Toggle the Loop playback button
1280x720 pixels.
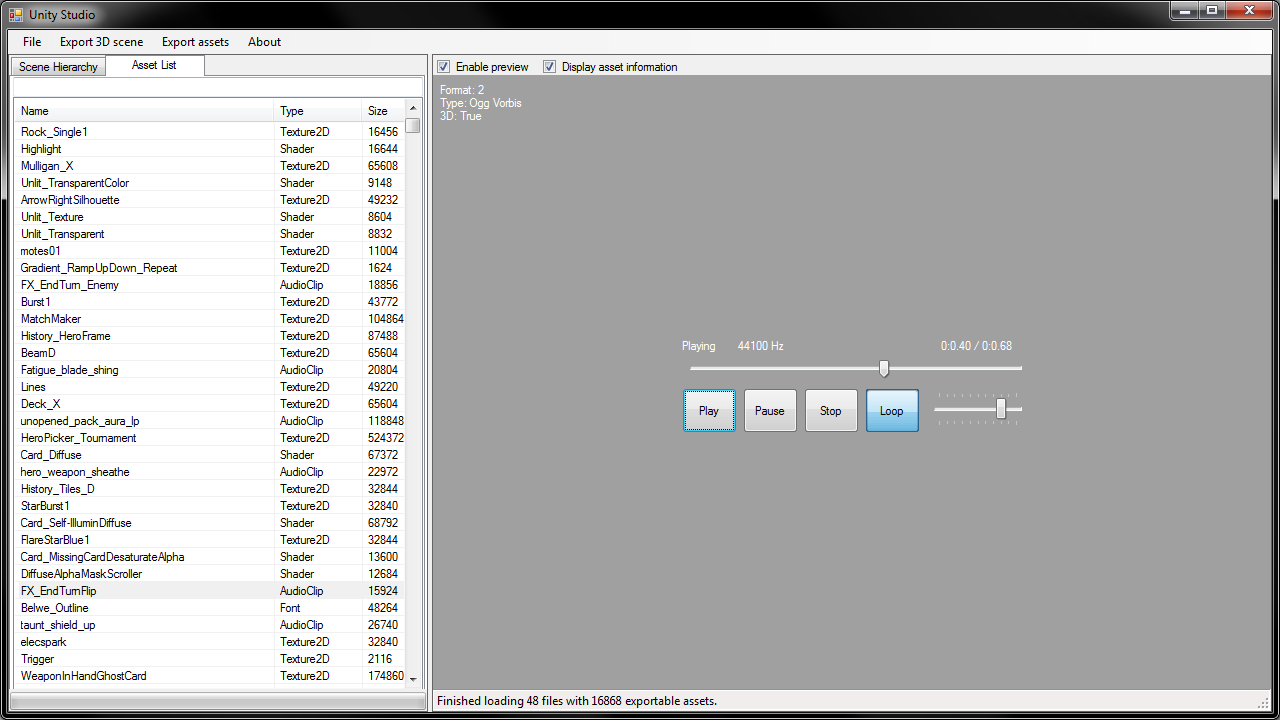coord(892,410)
